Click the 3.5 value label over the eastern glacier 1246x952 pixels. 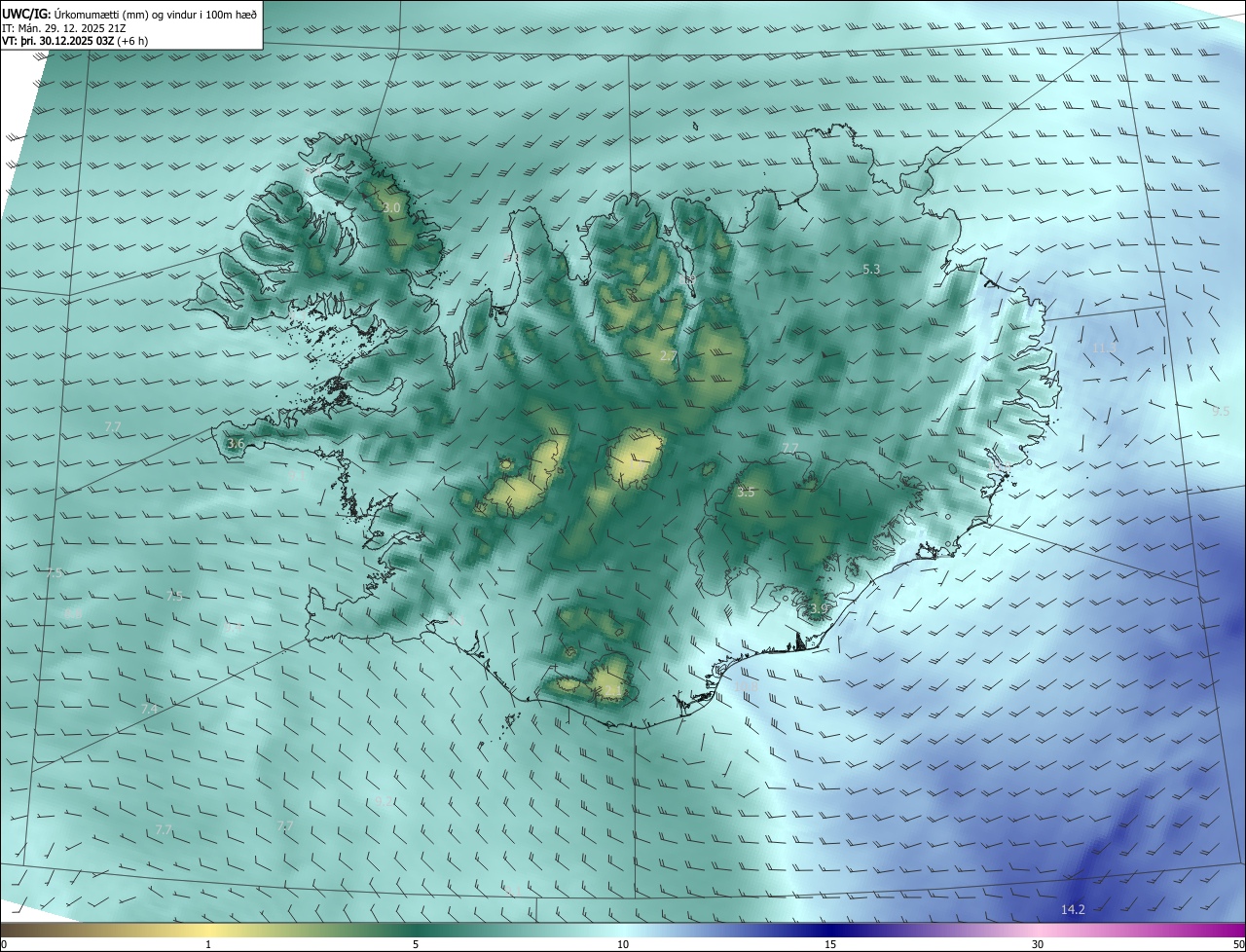[x=746, y=493]
